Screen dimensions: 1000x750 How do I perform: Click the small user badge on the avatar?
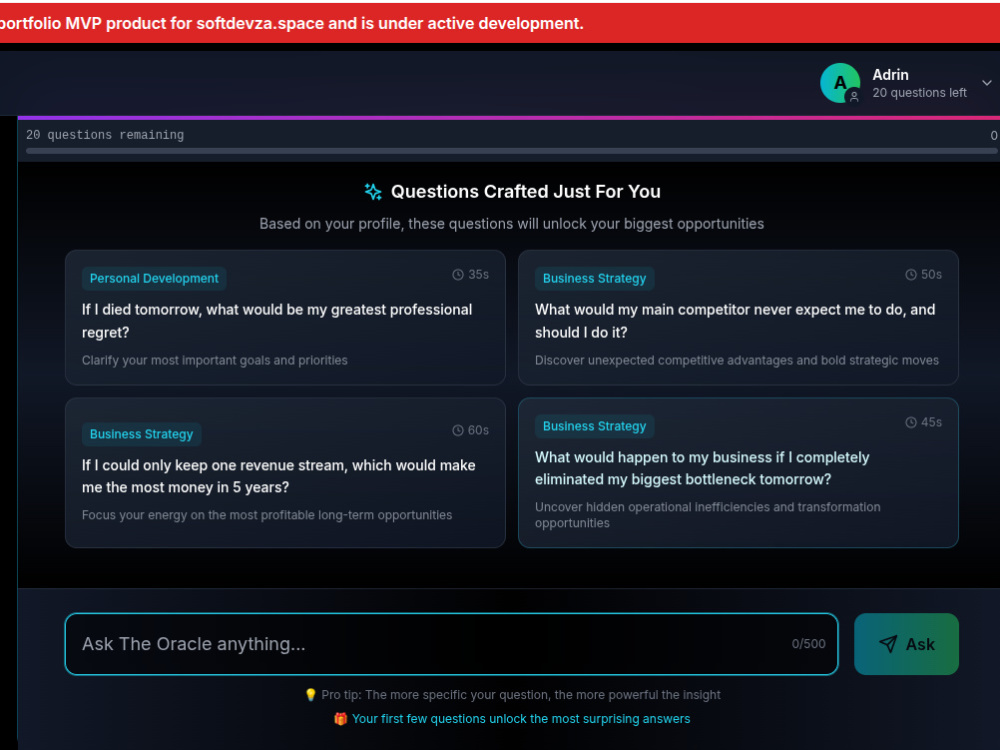pos(854,96)
